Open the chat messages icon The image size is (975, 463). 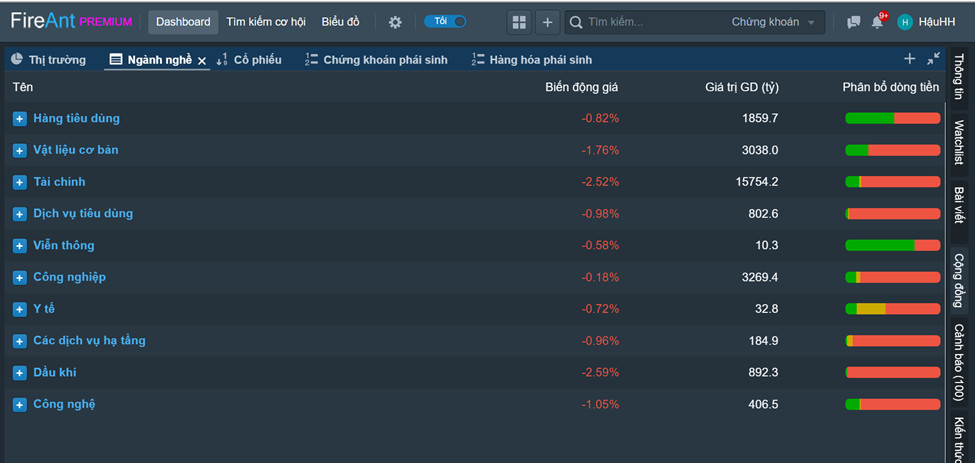(853, 22)
